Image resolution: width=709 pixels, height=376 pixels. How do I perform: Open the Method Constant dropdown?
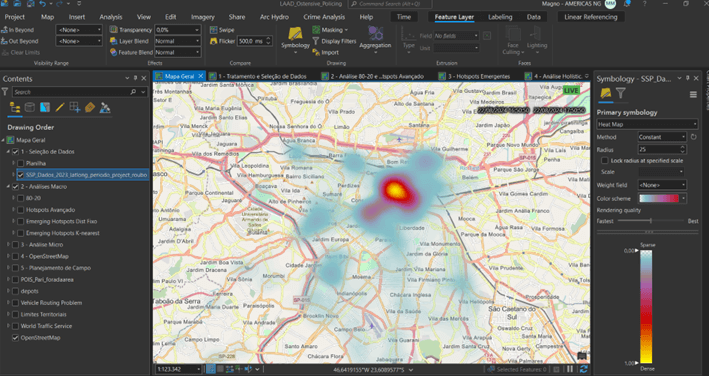coord(662,137)
